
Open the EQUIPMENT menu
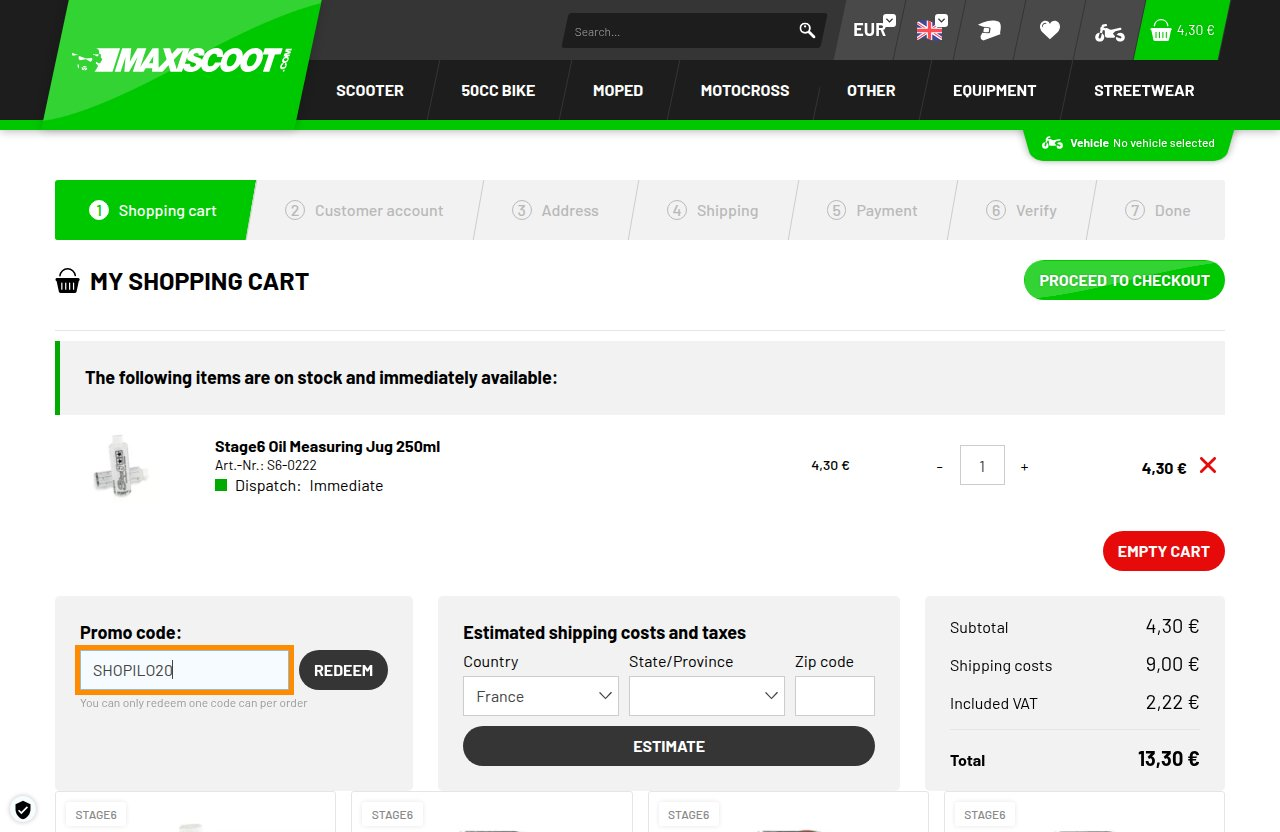coord(994,90)
